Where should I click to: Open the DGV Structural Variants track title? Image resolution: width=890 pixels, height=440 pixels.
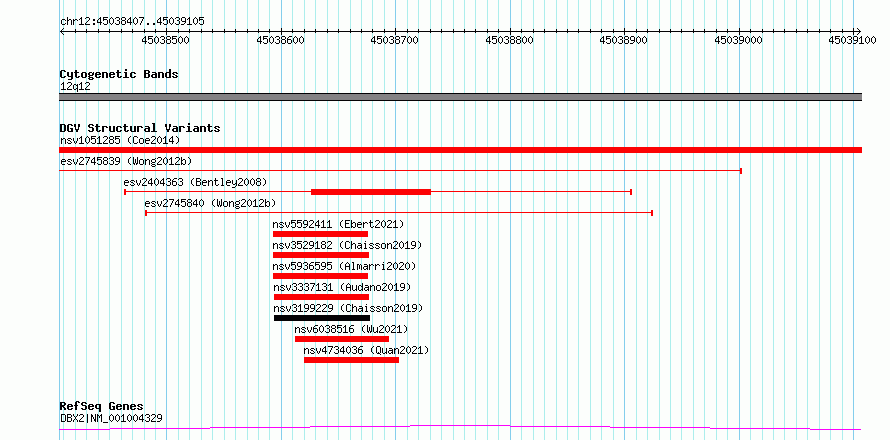(140, 128)
